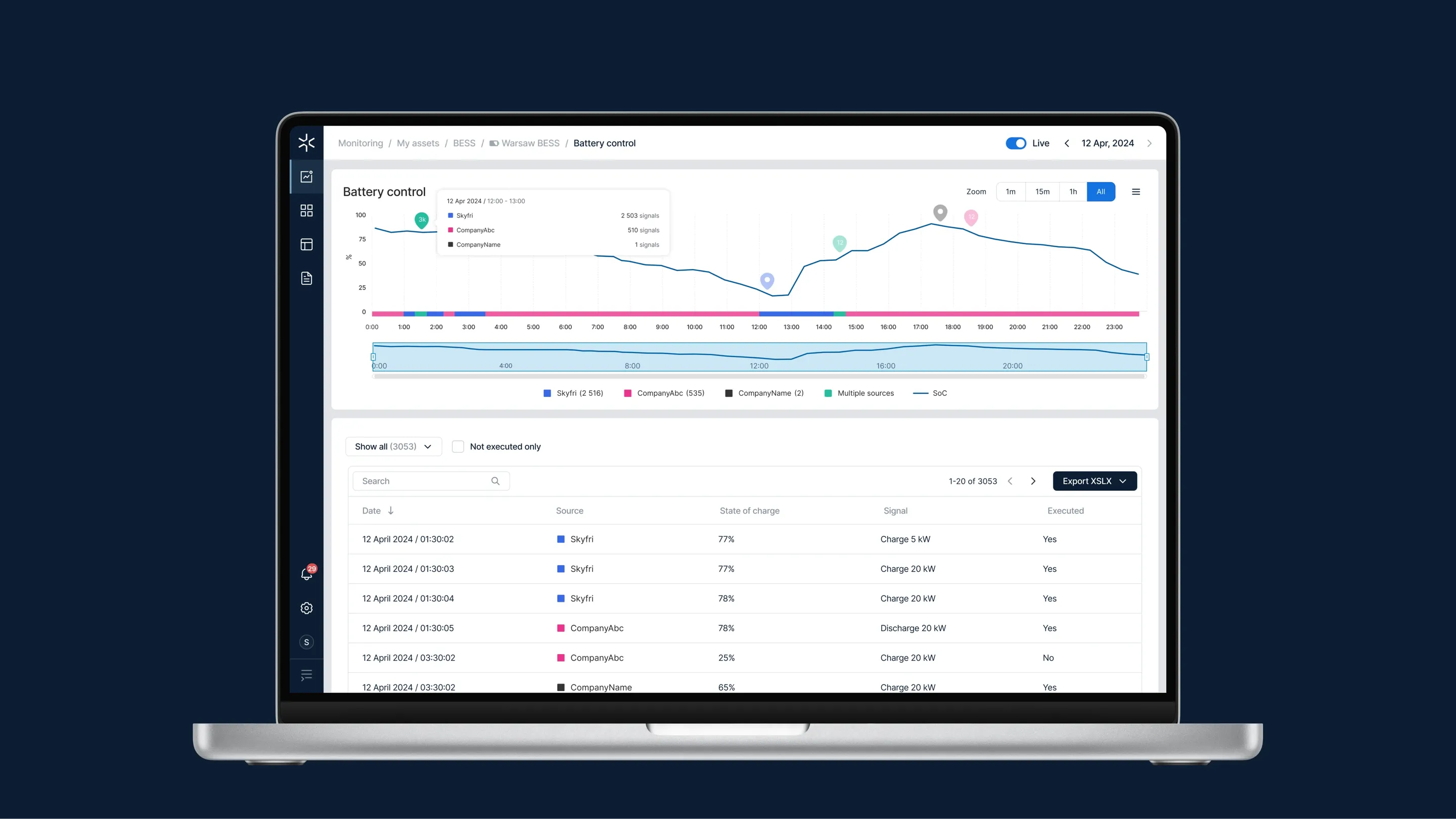Open the layout panel sidebar icon

coord(306,245)
